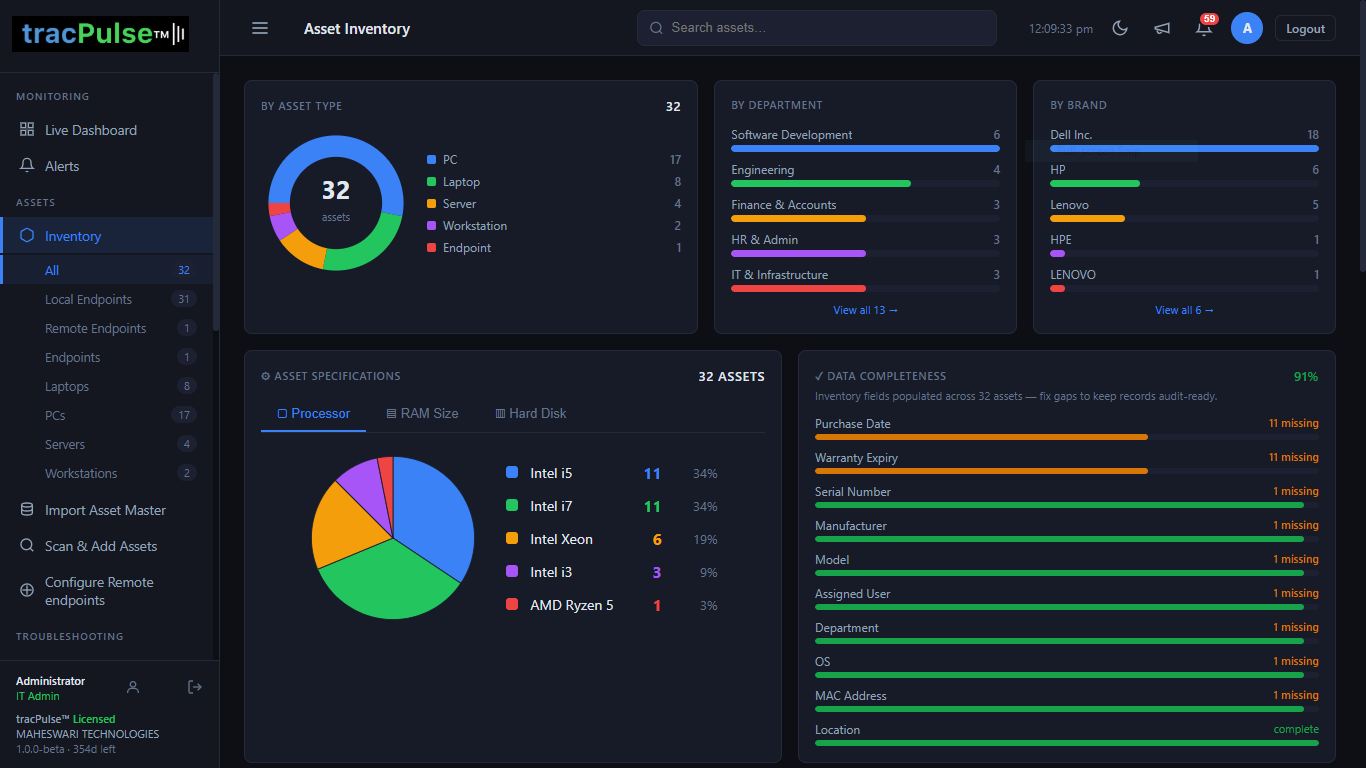Select the Engineering department row

(865, 174)
